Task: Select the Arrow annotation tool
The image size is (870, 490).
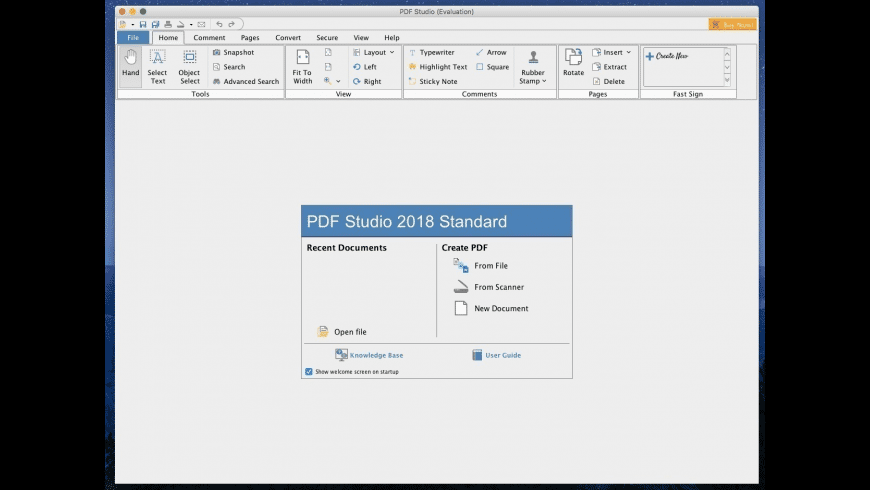Action: pos(491,52)
